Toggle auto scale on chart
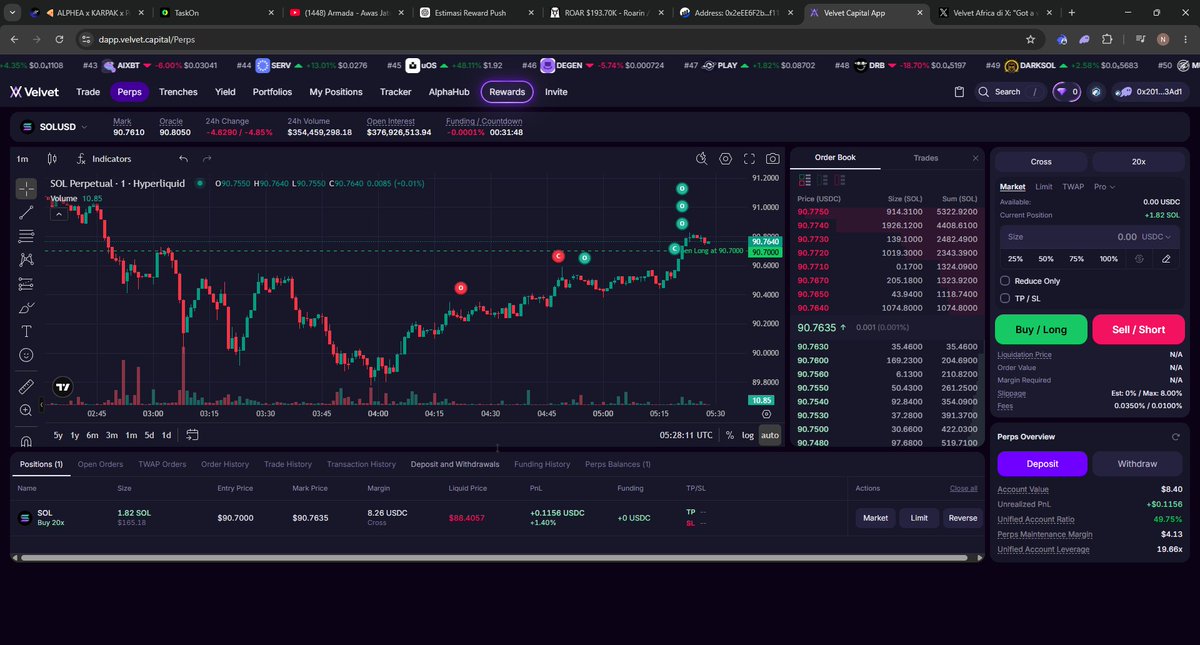This screenshot has width=1200, height=645. 769,435
